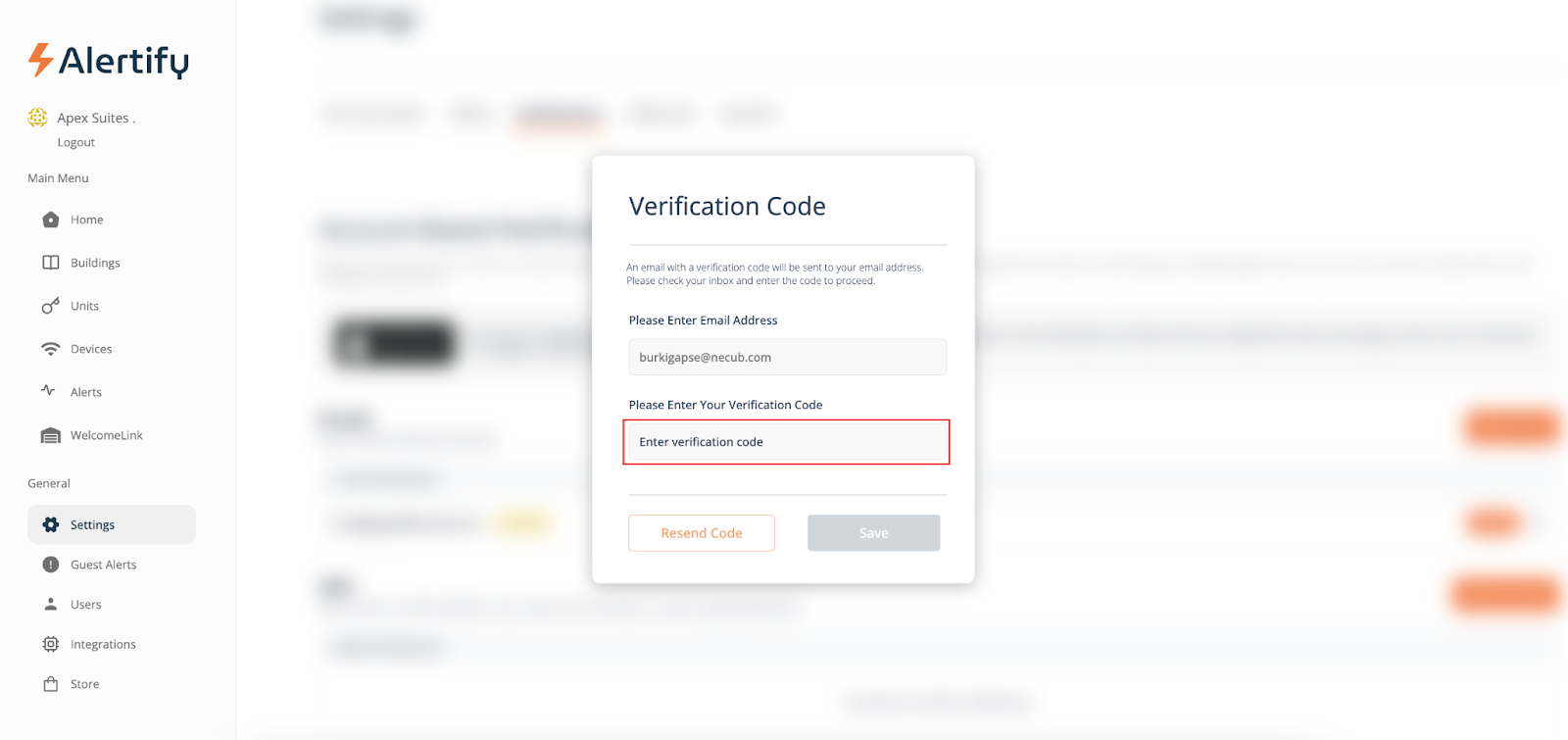Click the email address input field

787,358
